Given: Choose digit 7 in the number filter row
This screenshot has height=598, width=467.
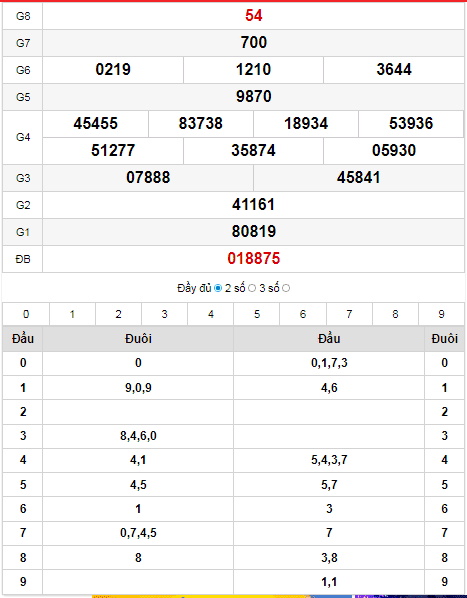Looking at the screenshot, I should pos(349,314).
